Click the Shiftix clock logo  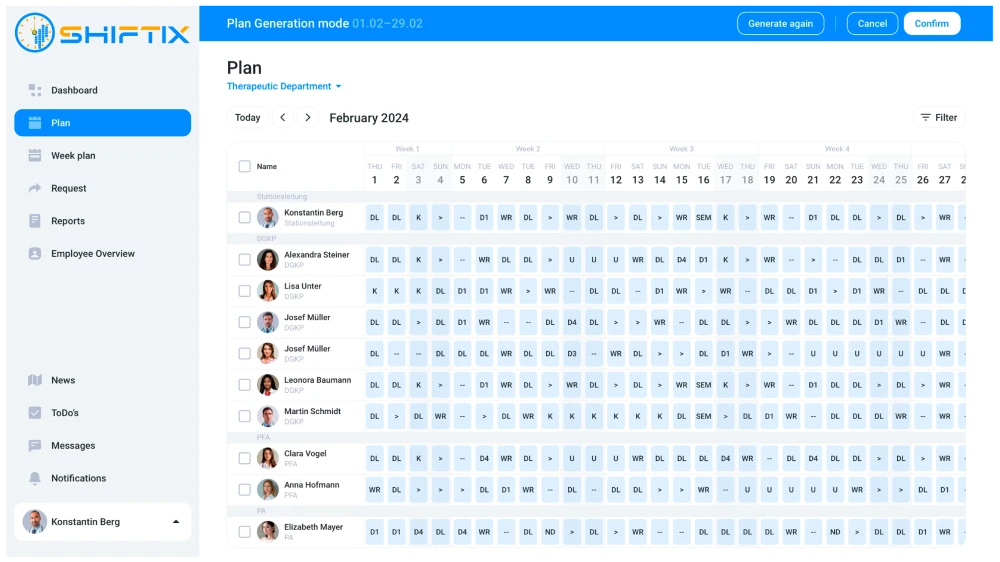pos(34,33)
